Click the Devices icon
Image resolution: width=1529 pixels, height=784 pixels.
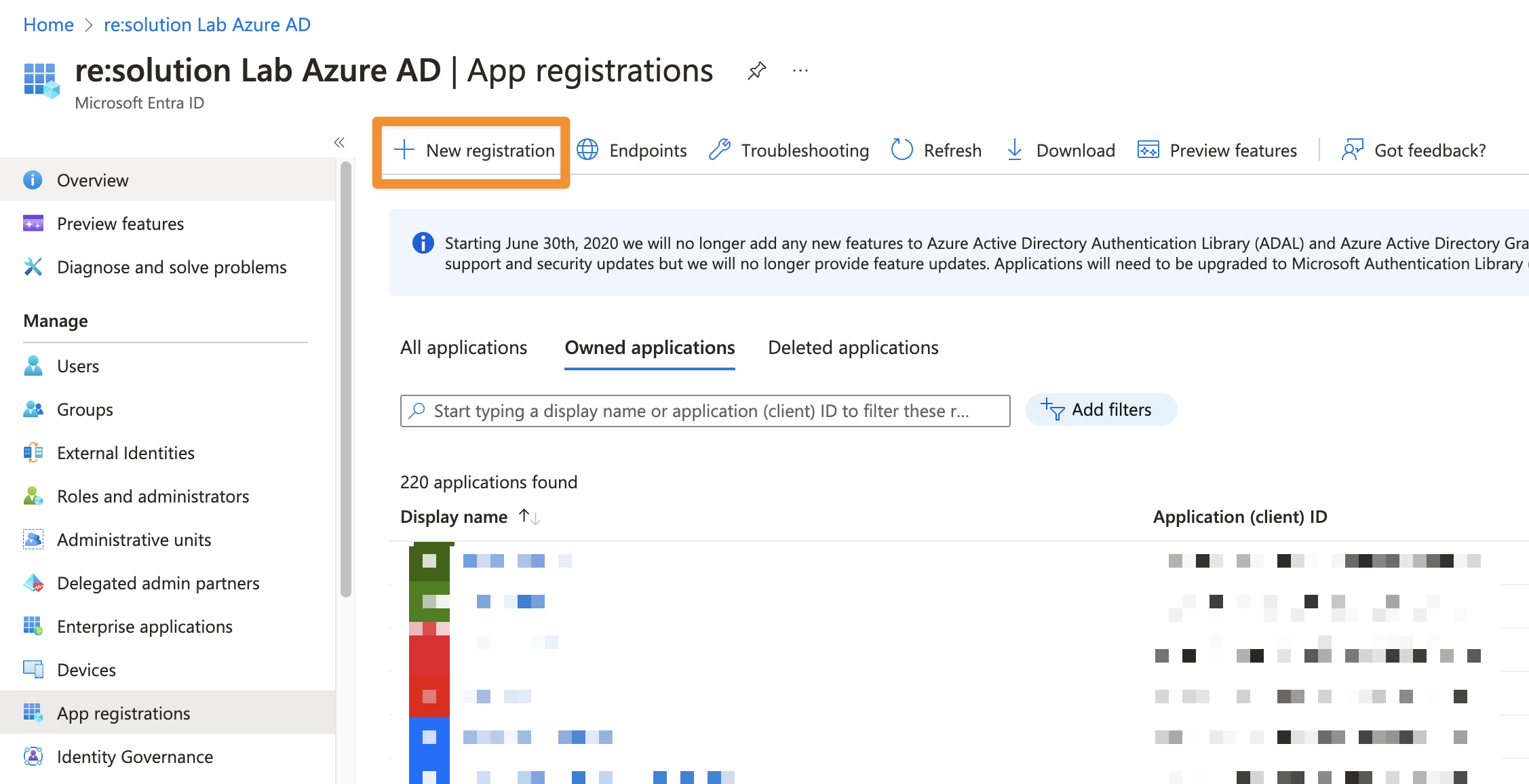(33, 670)
